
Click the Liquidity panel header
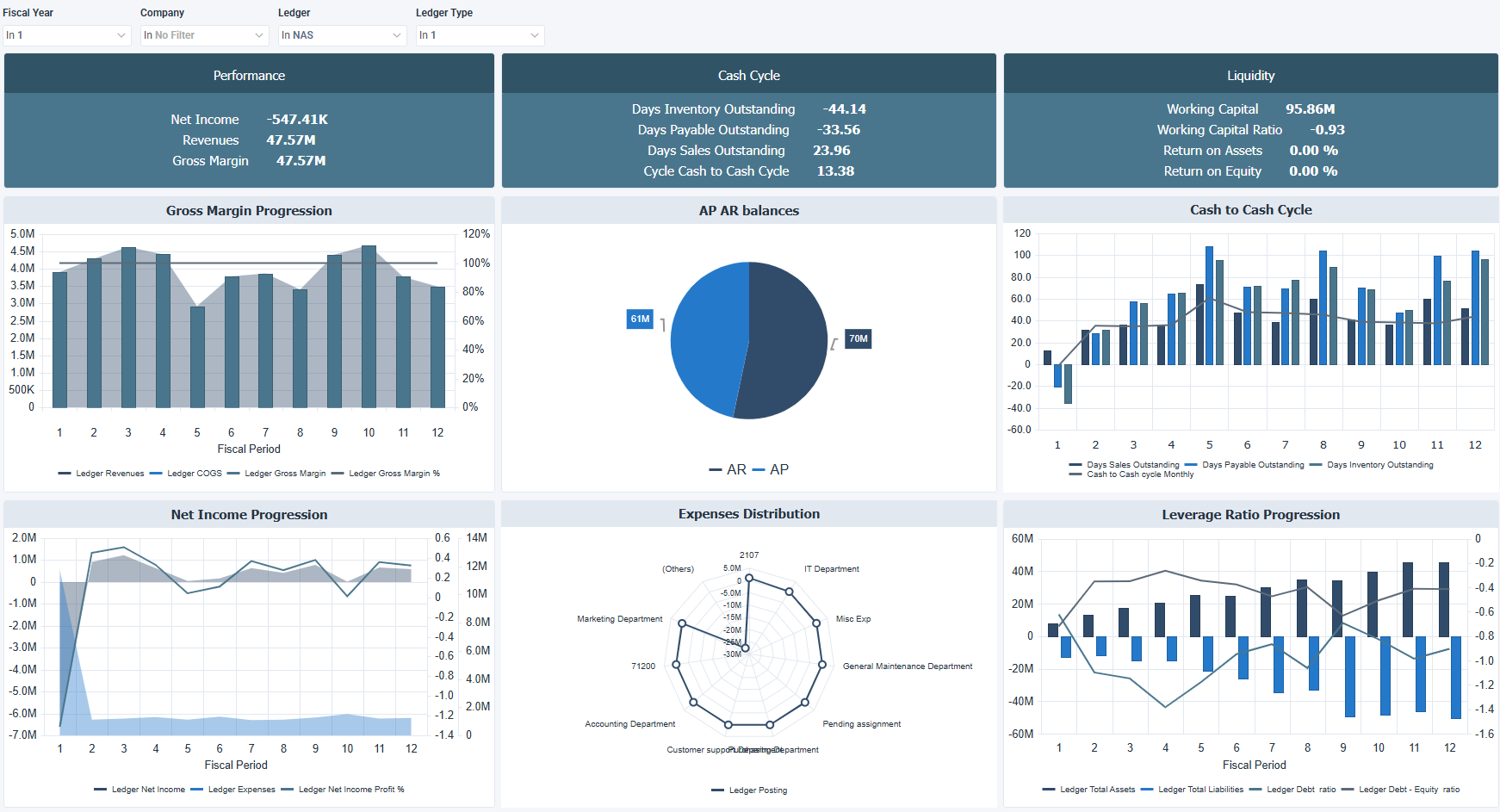(1251, 75)
